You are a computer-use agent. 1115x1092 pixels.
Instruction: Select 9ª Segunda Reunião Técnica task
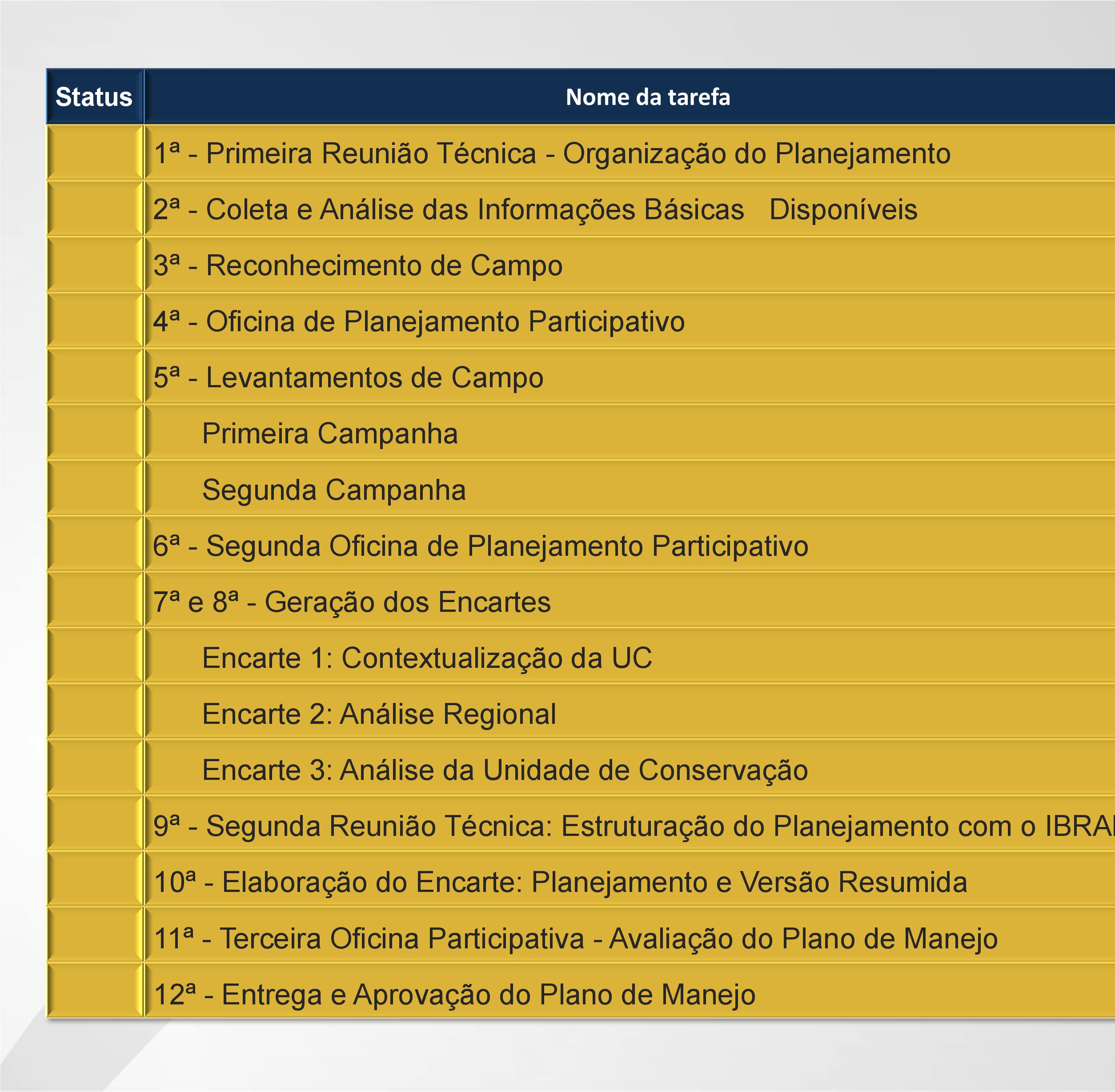point(630,825)
